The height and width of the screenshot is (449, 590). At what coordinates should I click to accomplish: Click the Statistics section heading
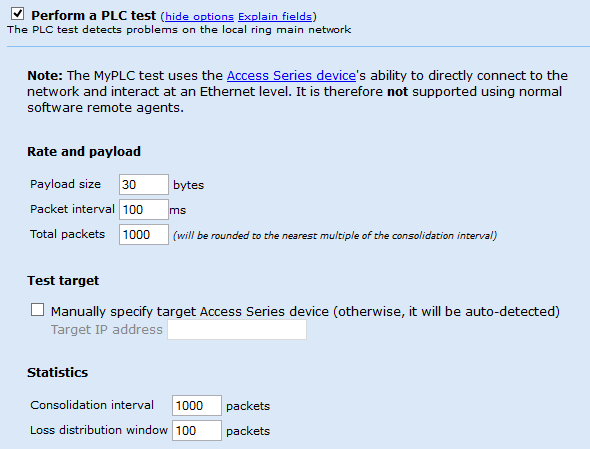[x=58, y=373]
